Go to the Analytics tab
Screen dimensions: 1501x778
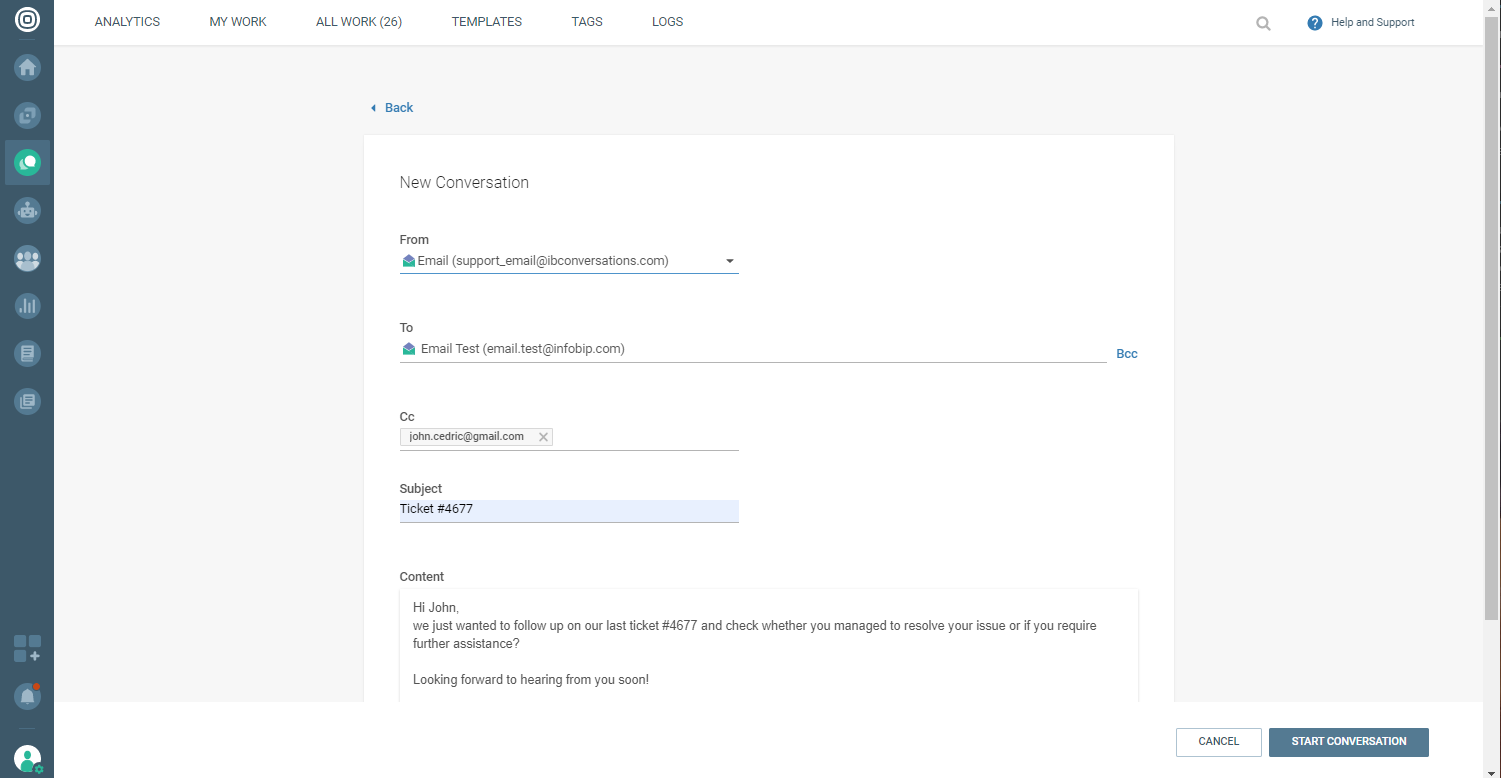pyautogui.click(x=127, y=22)
